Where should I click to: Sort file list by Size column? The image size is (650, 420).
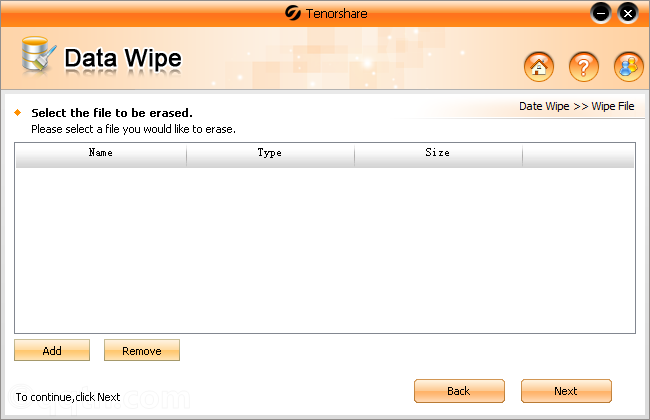click(438, 153)
